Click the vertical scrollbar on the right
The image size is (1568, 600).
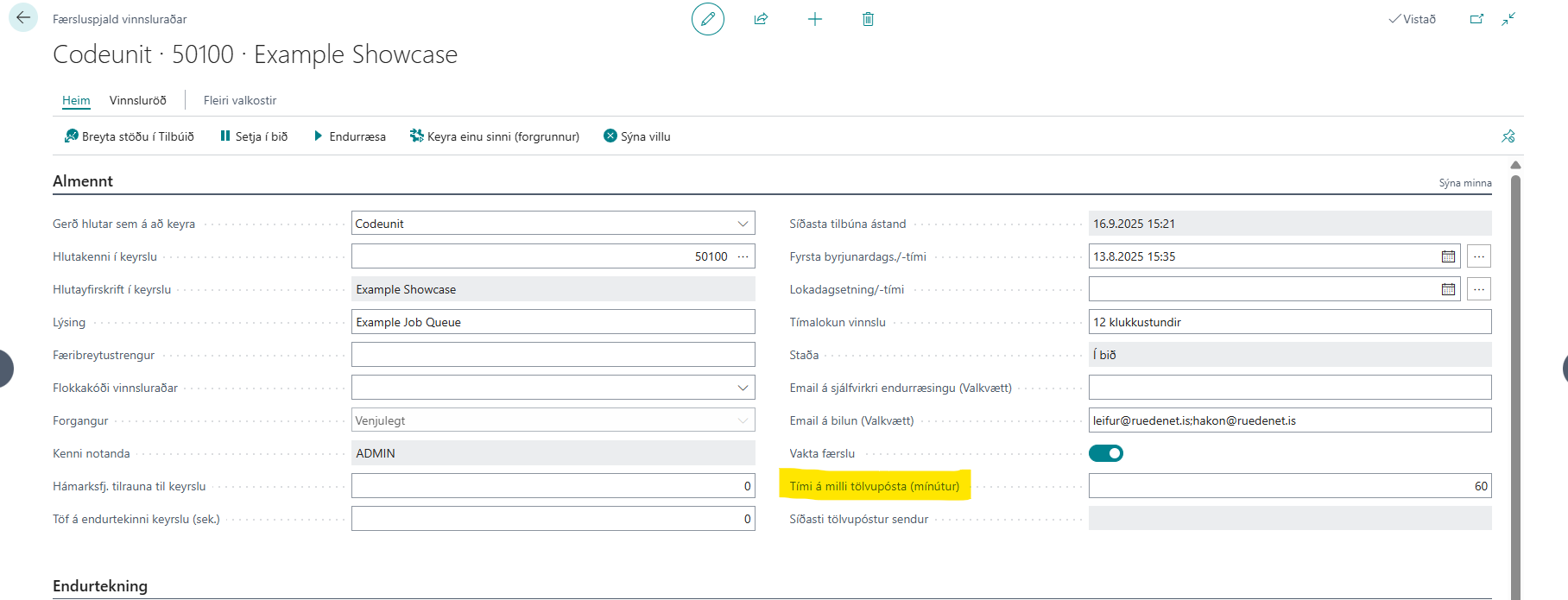point(1515,345)
